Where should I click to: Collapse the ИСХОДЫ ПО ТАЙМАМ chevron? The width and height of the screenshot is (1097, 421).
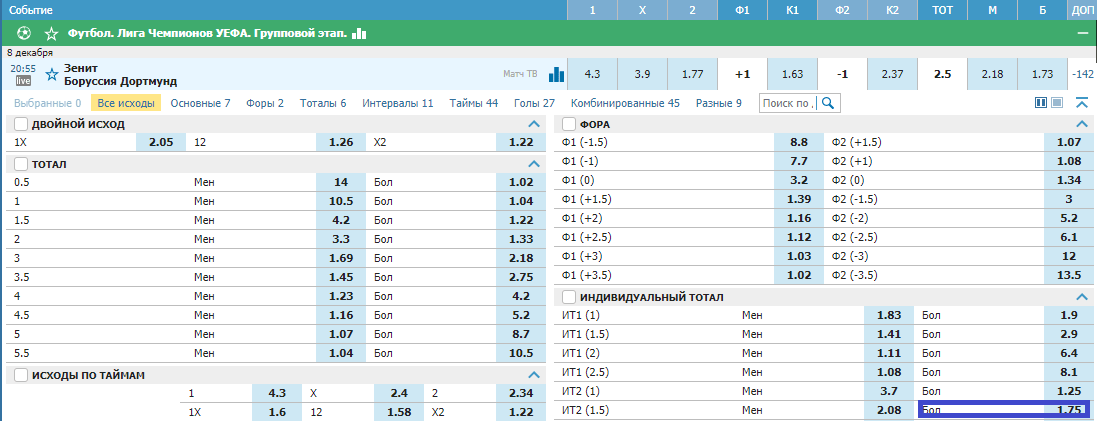[x=534, y=375]
